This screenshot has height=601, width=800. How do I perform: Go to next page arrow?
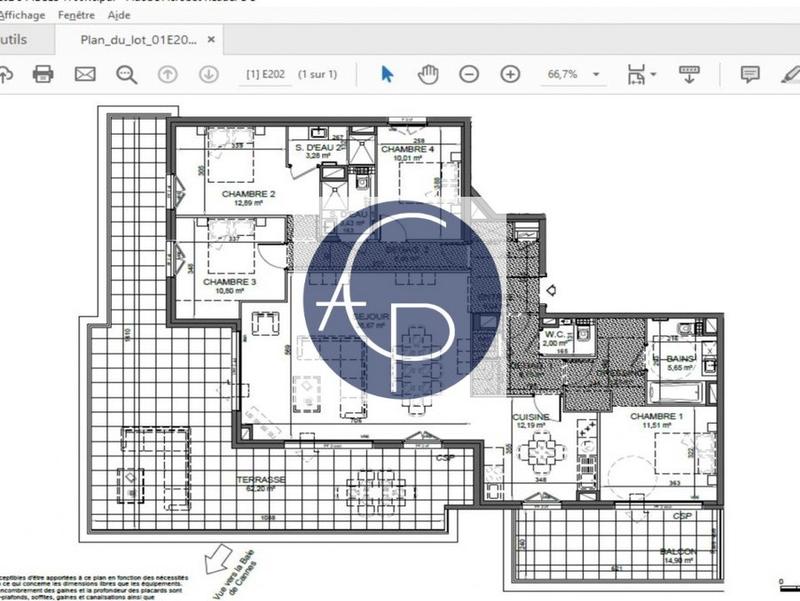tap(208, 74)
